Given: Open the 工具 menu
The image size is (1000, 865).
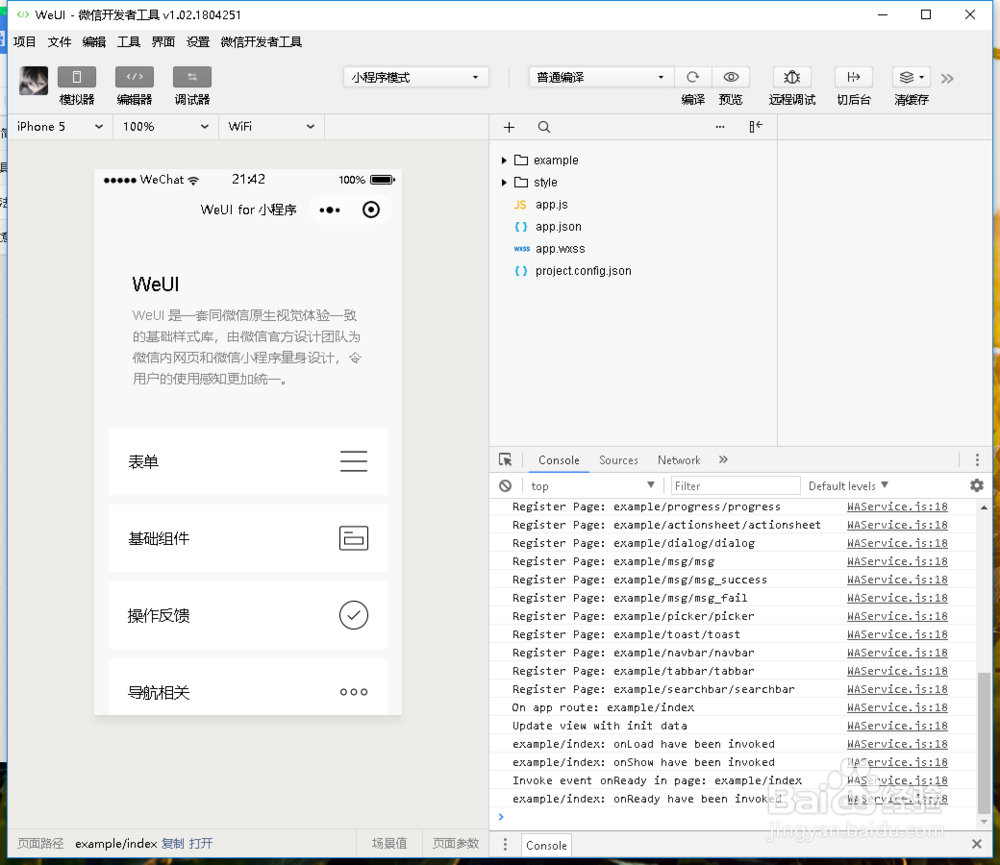Looking at the screenshot, I should 128,42.
